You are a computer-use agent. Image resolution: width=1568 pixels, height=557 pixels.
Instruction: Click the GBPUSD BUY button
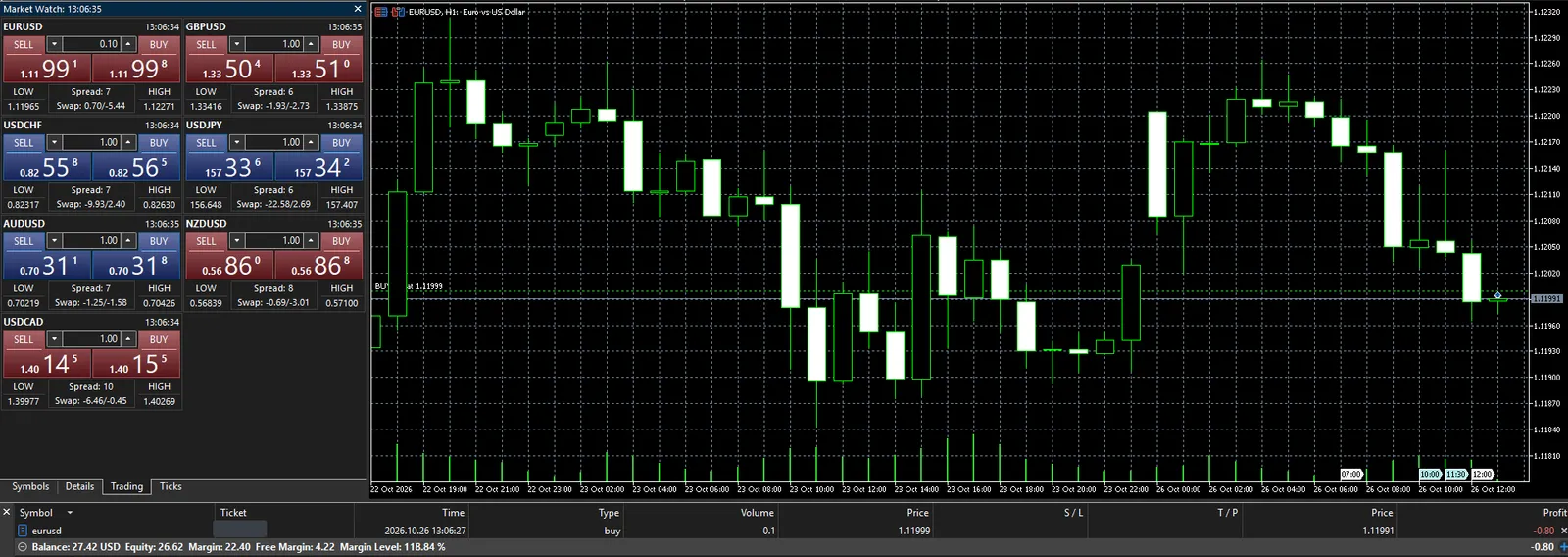[341, 45]
